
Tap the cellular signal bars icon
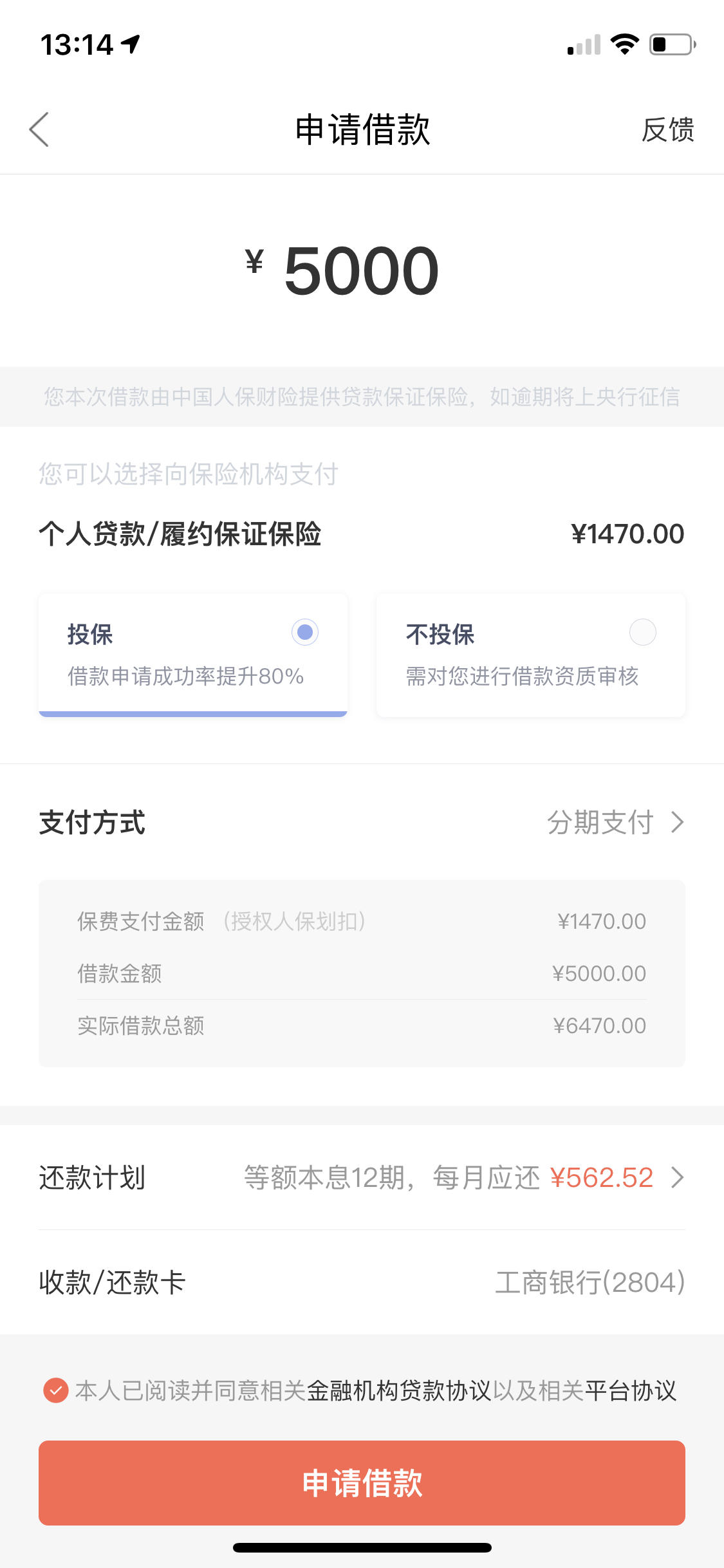[x=584, y=44]
